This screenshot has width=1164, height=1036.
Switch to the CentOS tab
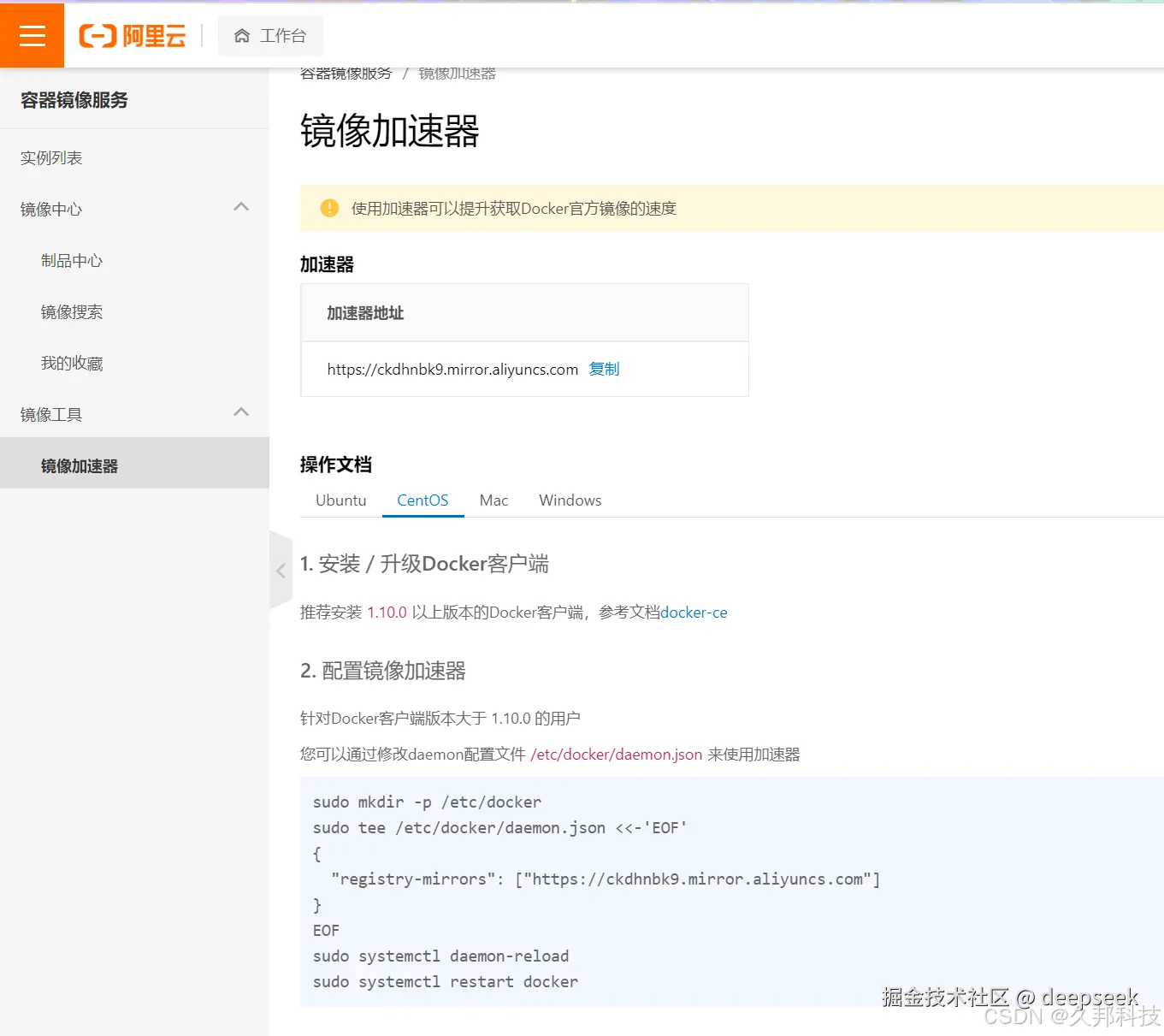pyautogui.click(x=422, y=500)
